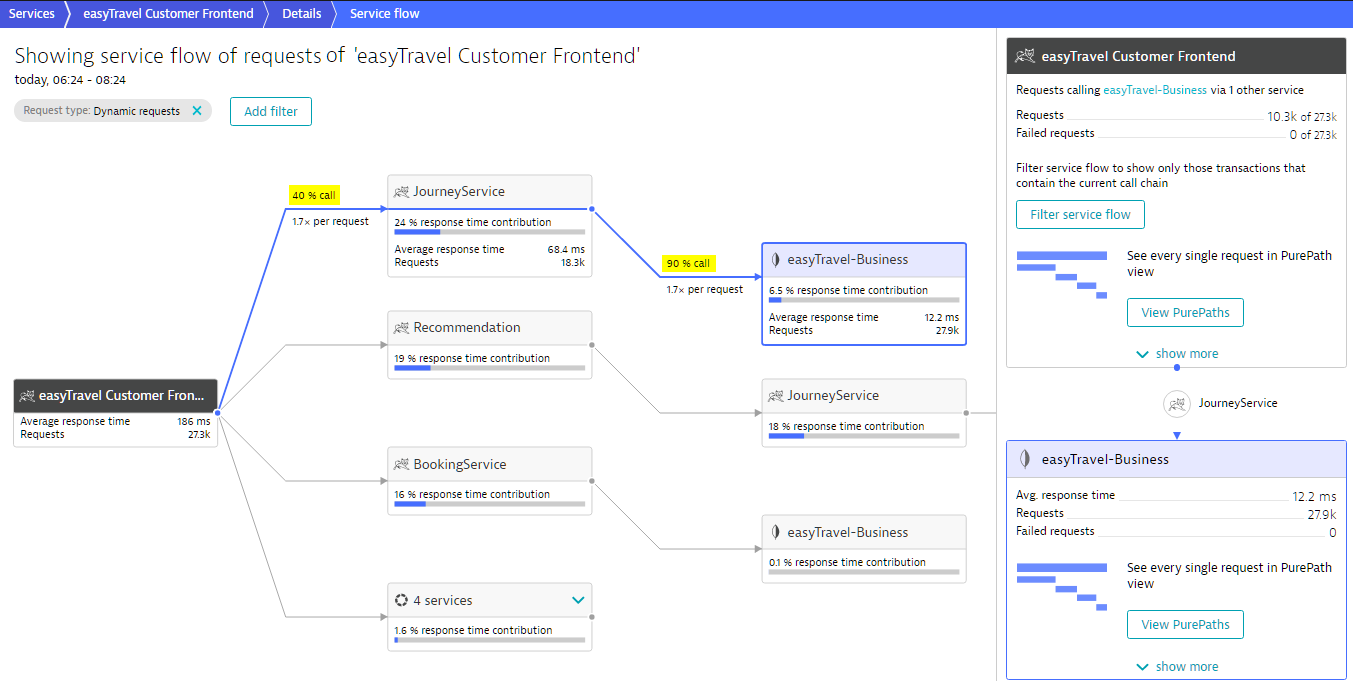This screenshot has width=1353, height=681.
Task: Click the BookingService node service icon
Action: [x=401, y=465]
